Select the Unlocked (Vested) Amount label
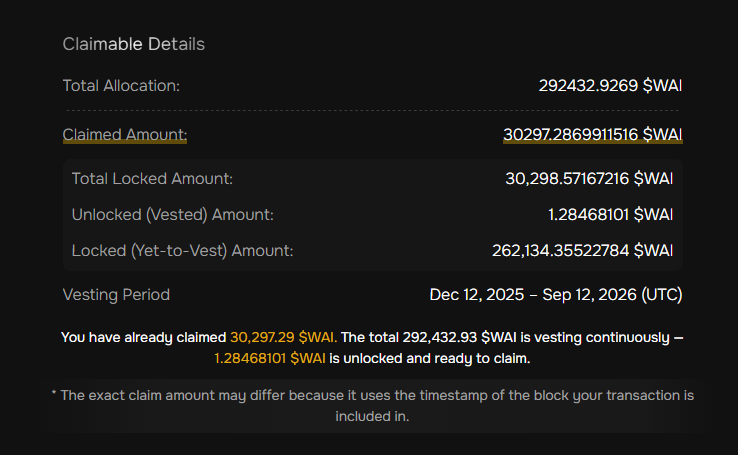The height and width of the screenshot is (455, 738). [x=172, y=214]
